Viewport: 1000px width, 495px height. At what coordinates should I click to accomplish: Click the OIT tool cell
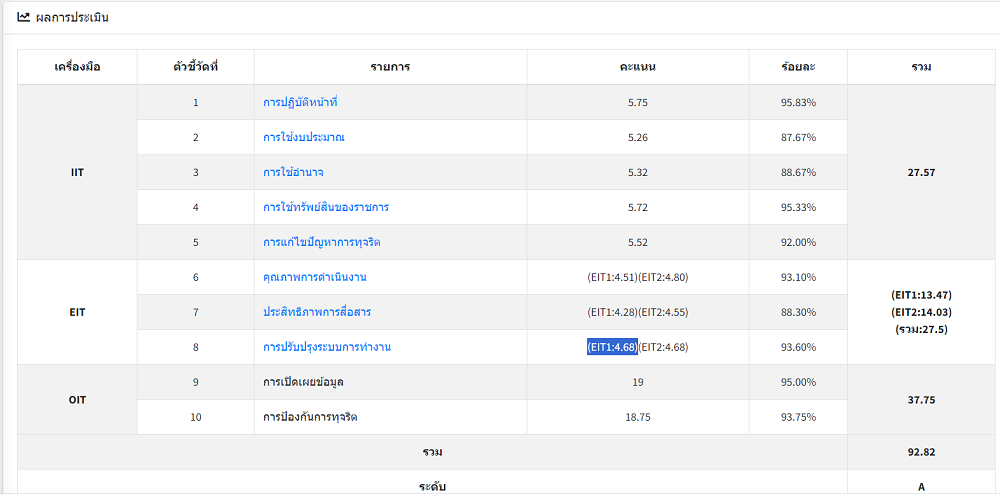[x=77, y=401]
